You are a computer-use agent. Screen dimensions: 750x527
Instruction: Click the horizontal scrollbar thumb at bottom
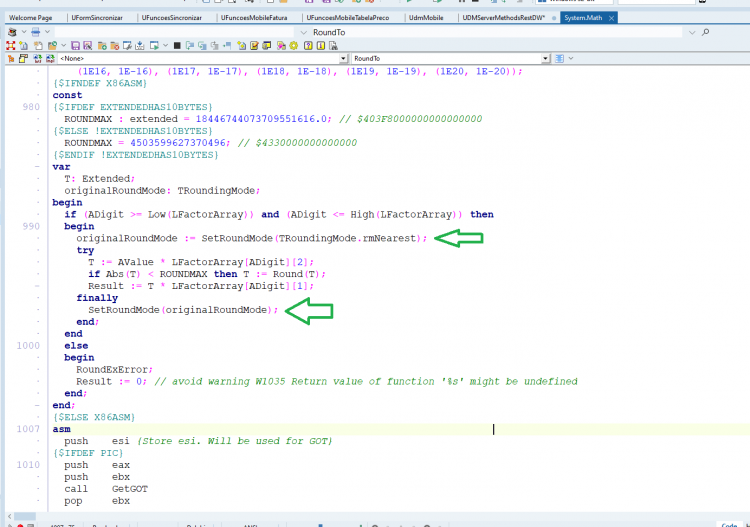coord(24,516)
